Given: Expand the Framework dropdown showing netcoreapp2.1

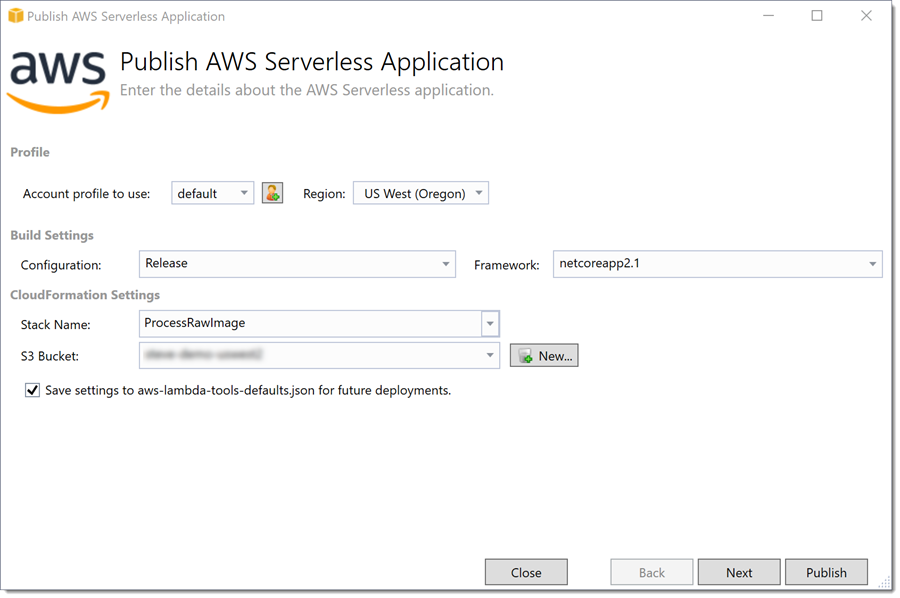Looking at the screenshot, I should point(717,264).
